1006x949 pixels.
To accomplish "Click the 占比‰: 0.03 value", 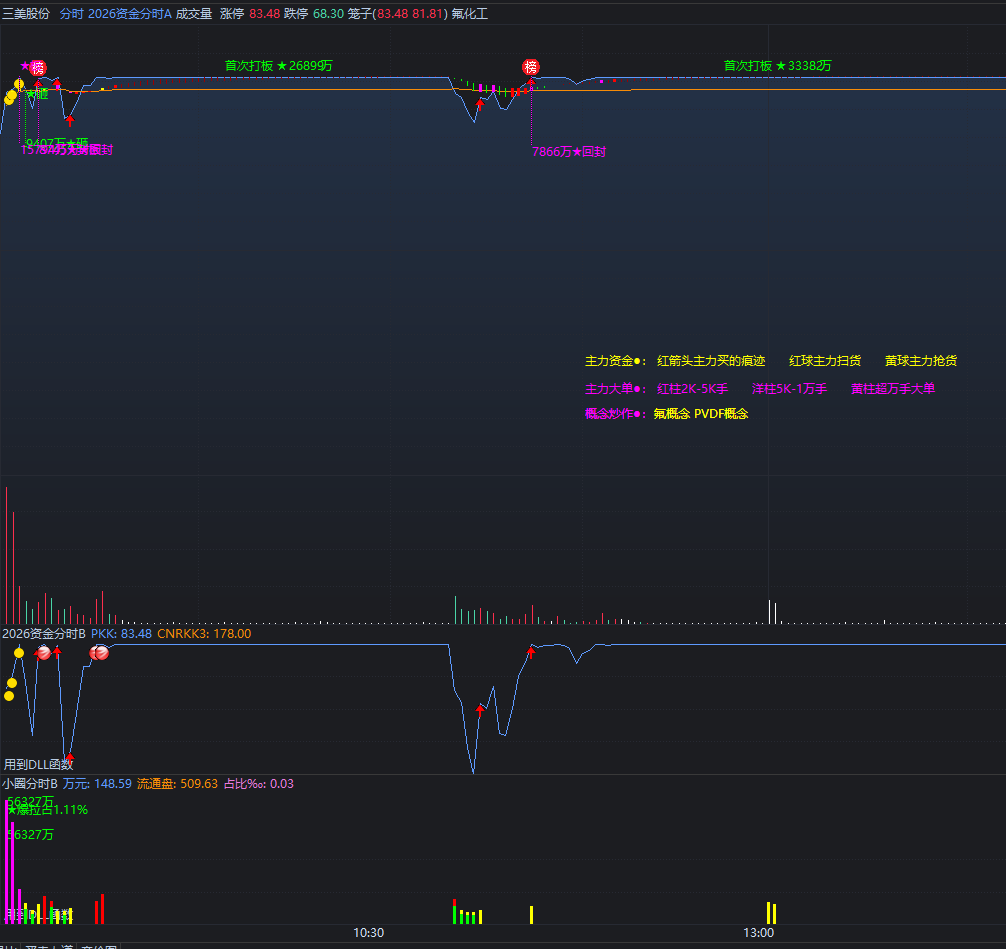I will (x=259, y=783).
